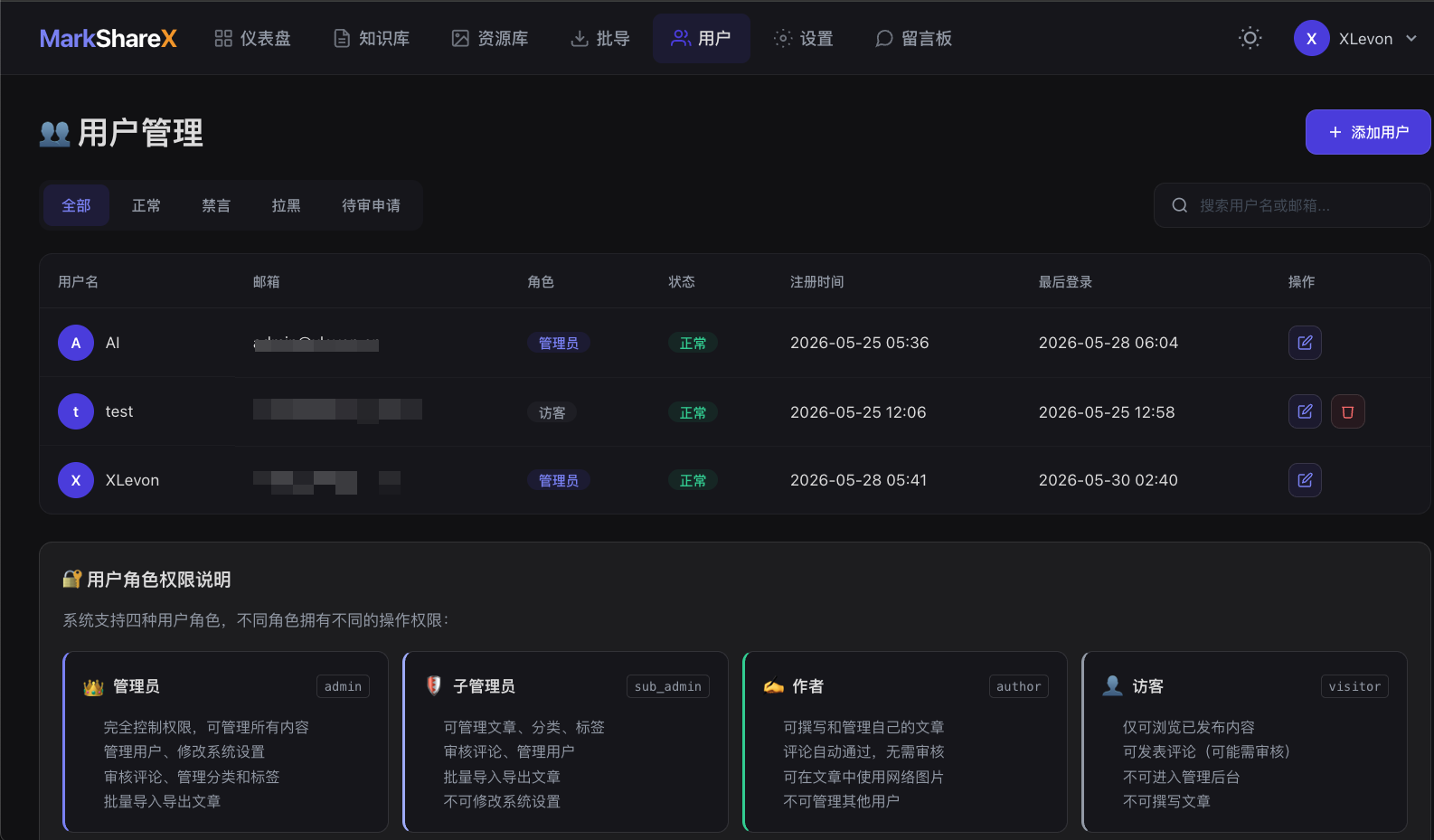Click the crown icon on 管理员 card

(x=93, y=687)
